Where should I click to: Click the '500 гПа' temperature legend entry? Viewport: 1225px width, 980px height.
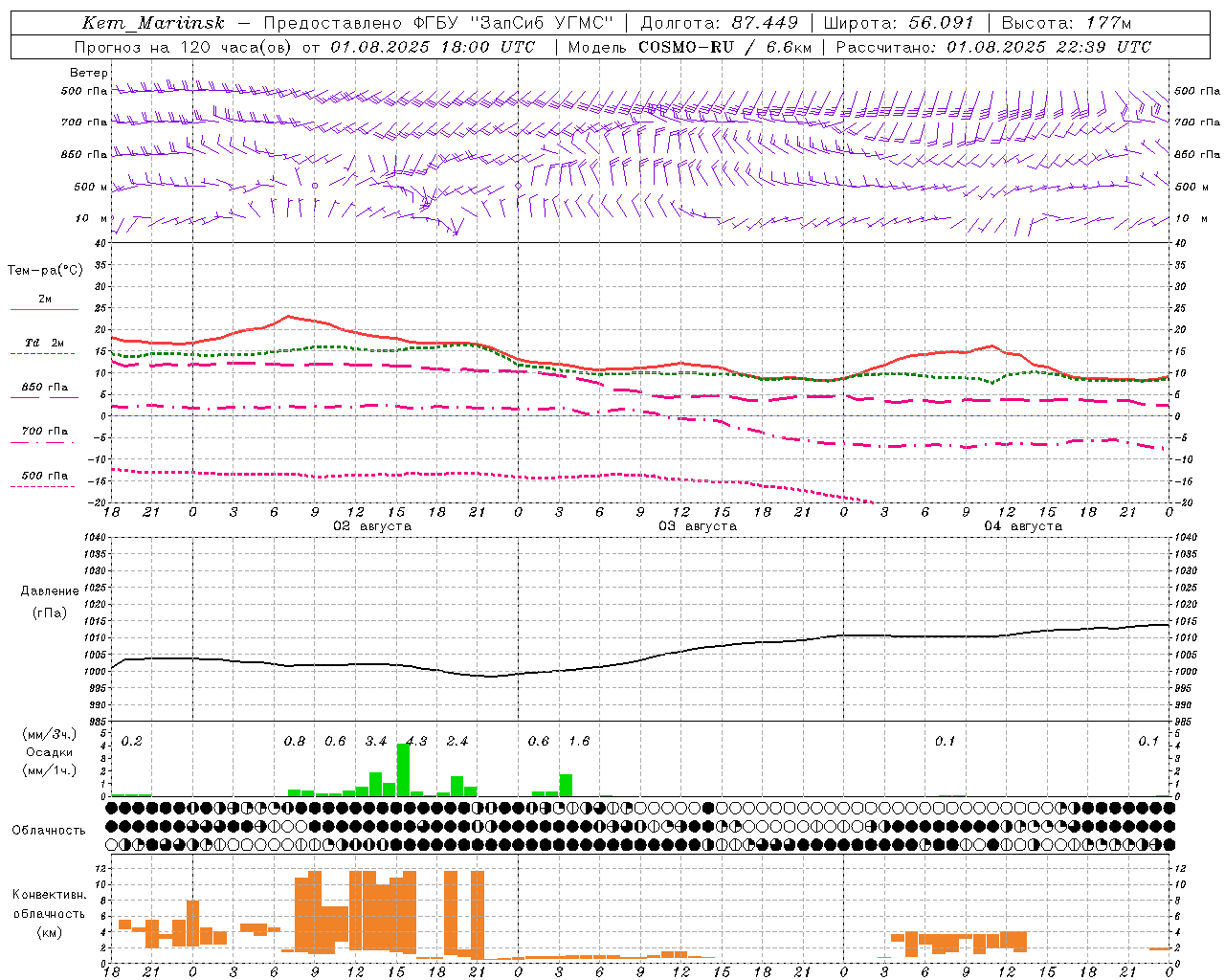[x=44, y=476]
